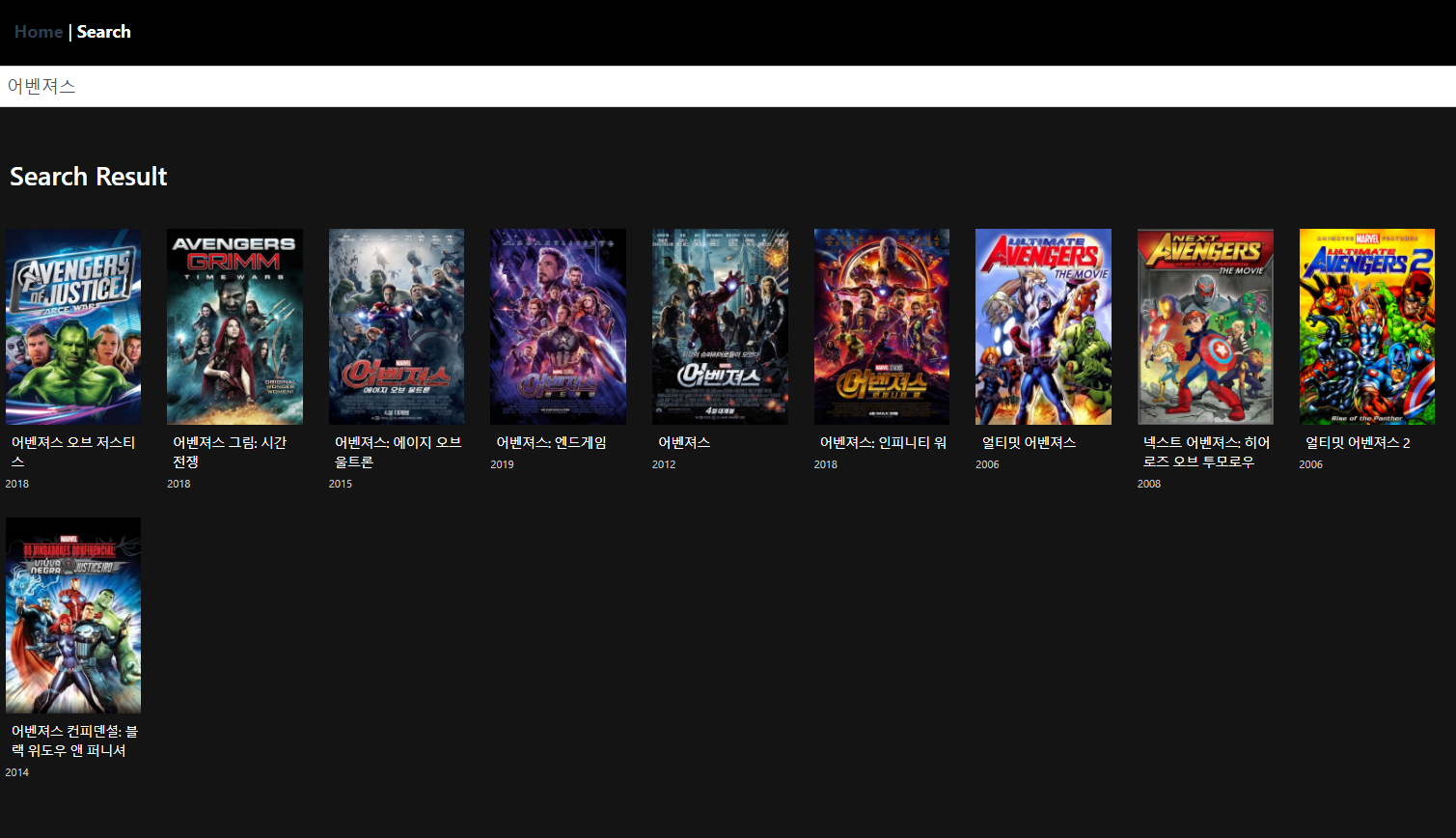Click the title 어벤져스 컨피덴셜: 블랙 위도우 앤 퍼니셔
The width and height of the screenshot is (1456, 838).
74,740
